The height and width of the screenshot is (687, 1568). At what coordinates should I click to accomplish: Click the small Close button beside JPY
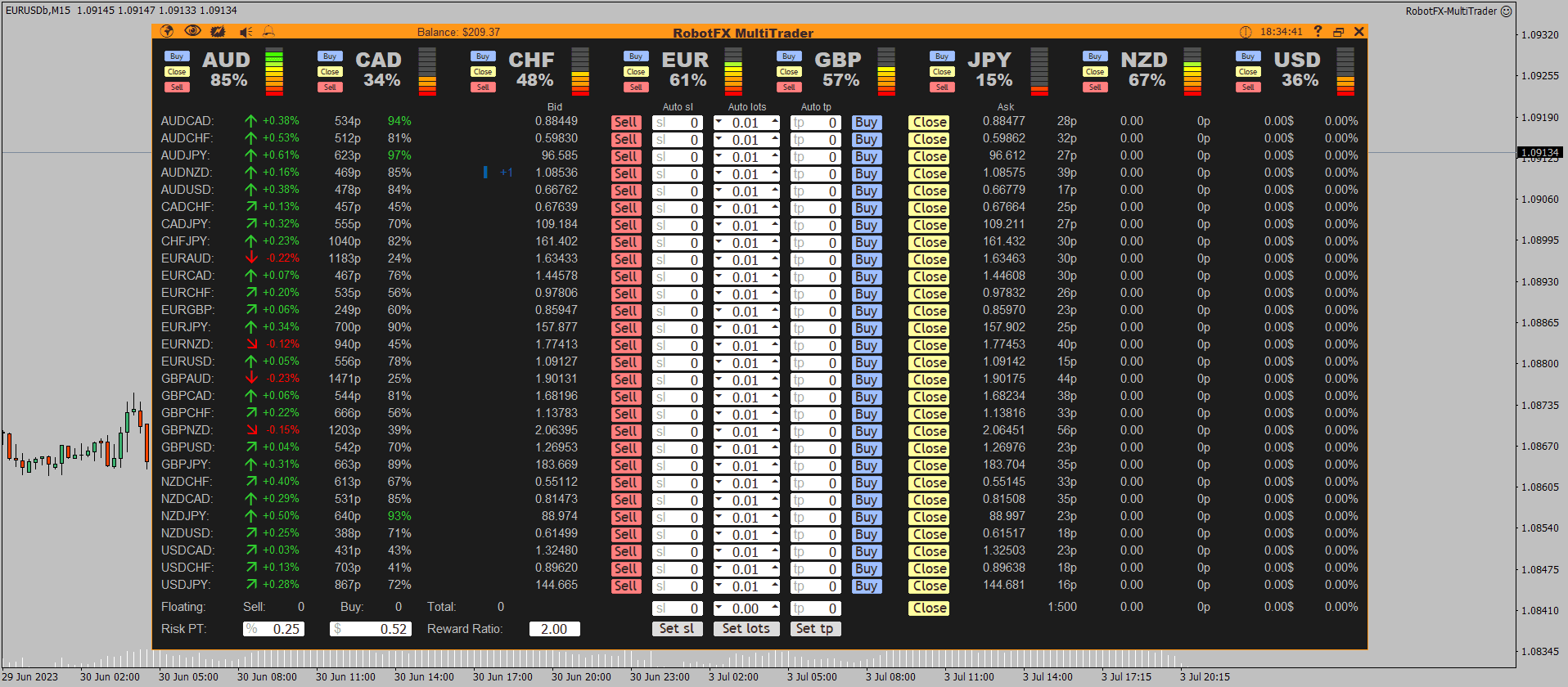tap(942, 72)
